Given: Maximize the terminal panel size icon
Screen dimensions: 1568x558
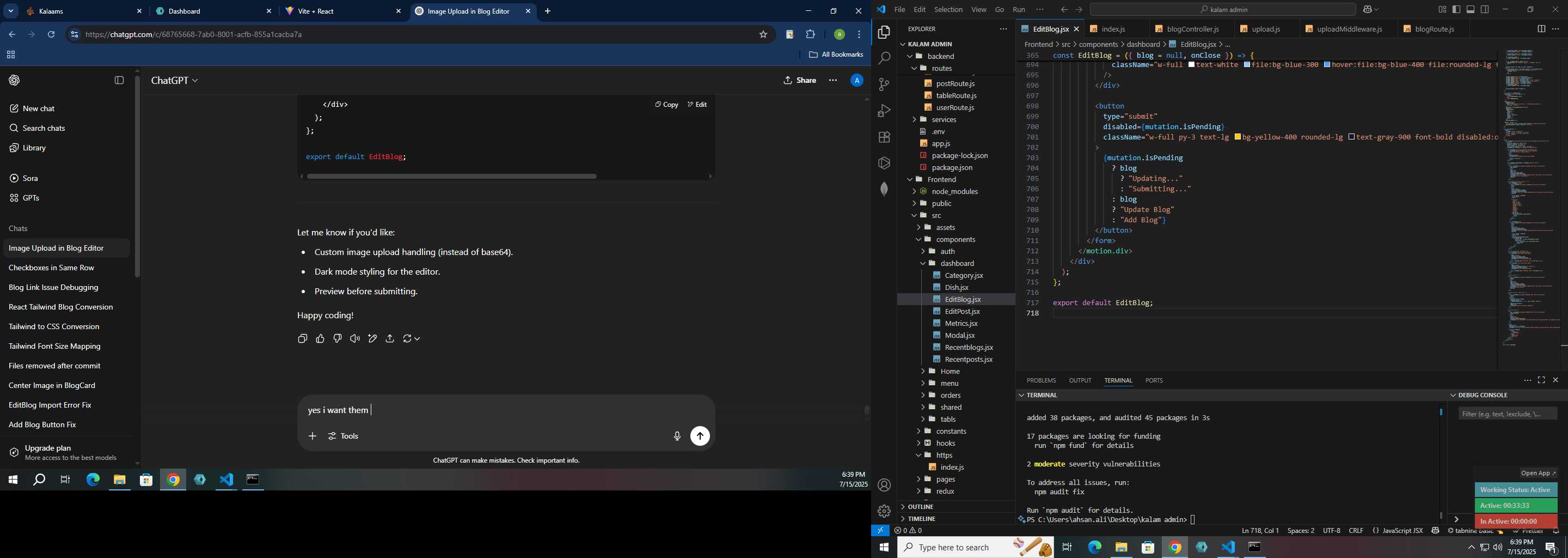Looking at the screenshot, I should 1541,380.
